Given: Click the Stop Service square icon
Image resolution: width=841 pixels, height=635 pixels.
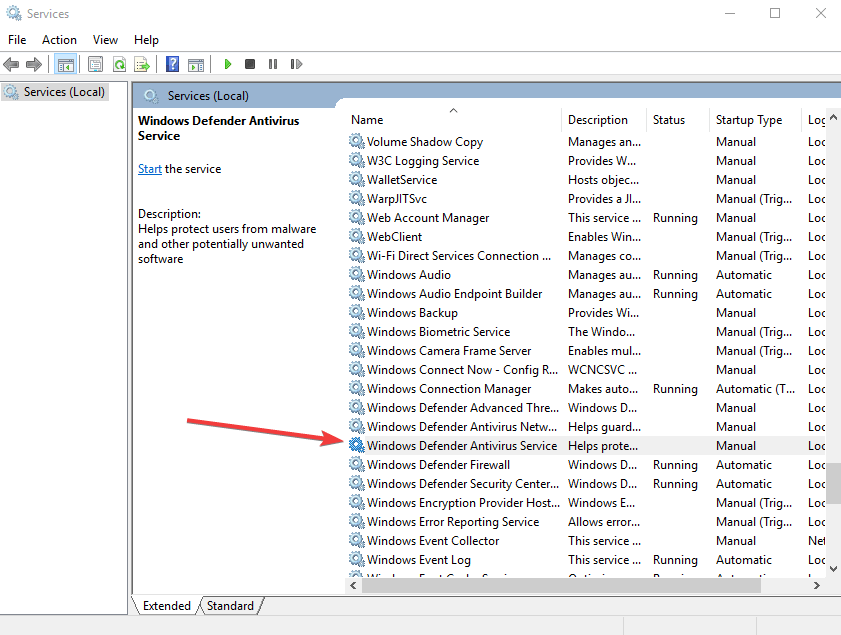Looking at the screenshot, I should coord(250,64).
